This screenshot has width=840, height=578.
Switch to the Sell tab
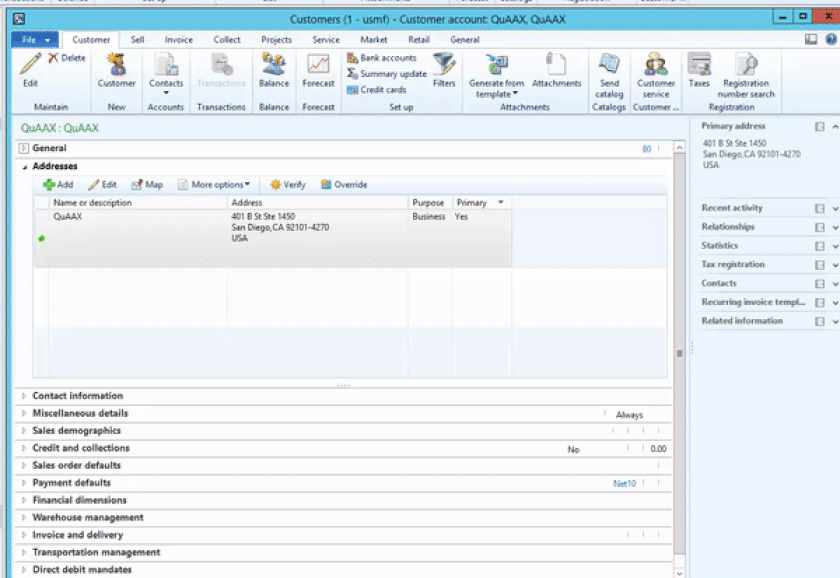click(137, 40)
